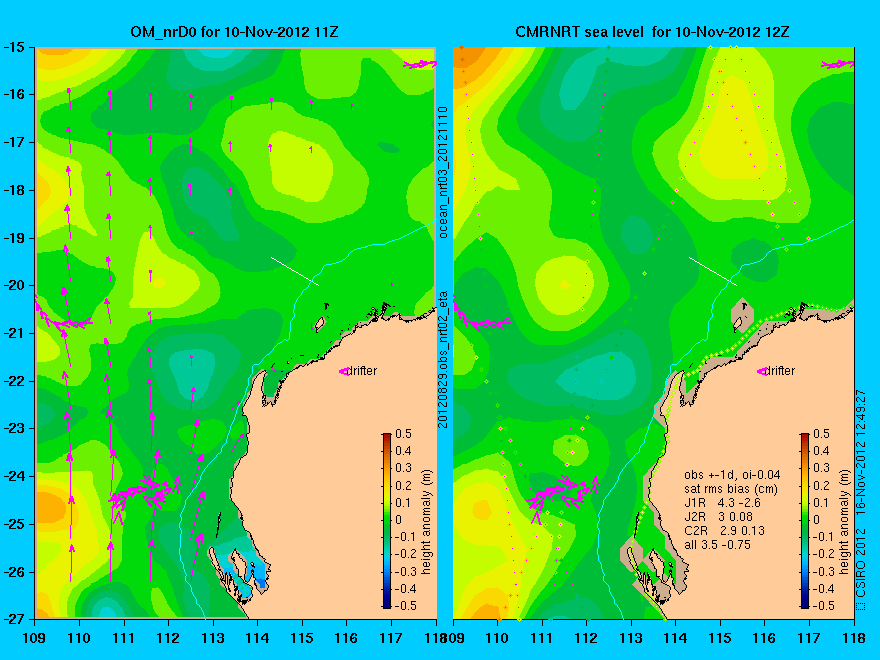Click the right panel height anomaly colorbar
This screenshot has height=660, width=880.
coord(805,521)
